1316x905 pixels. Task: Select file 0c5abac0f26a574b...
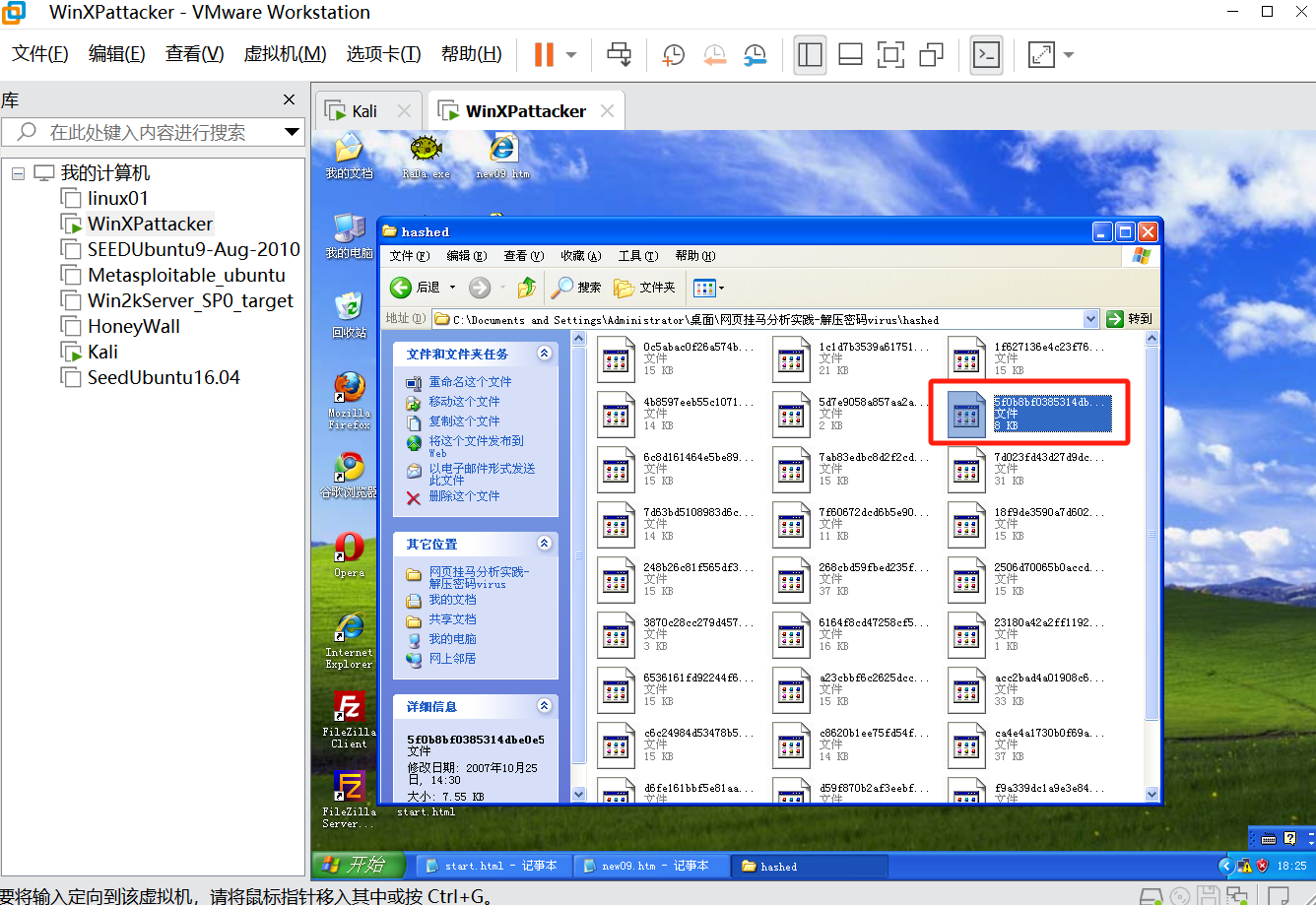click(x=677, y=358)
